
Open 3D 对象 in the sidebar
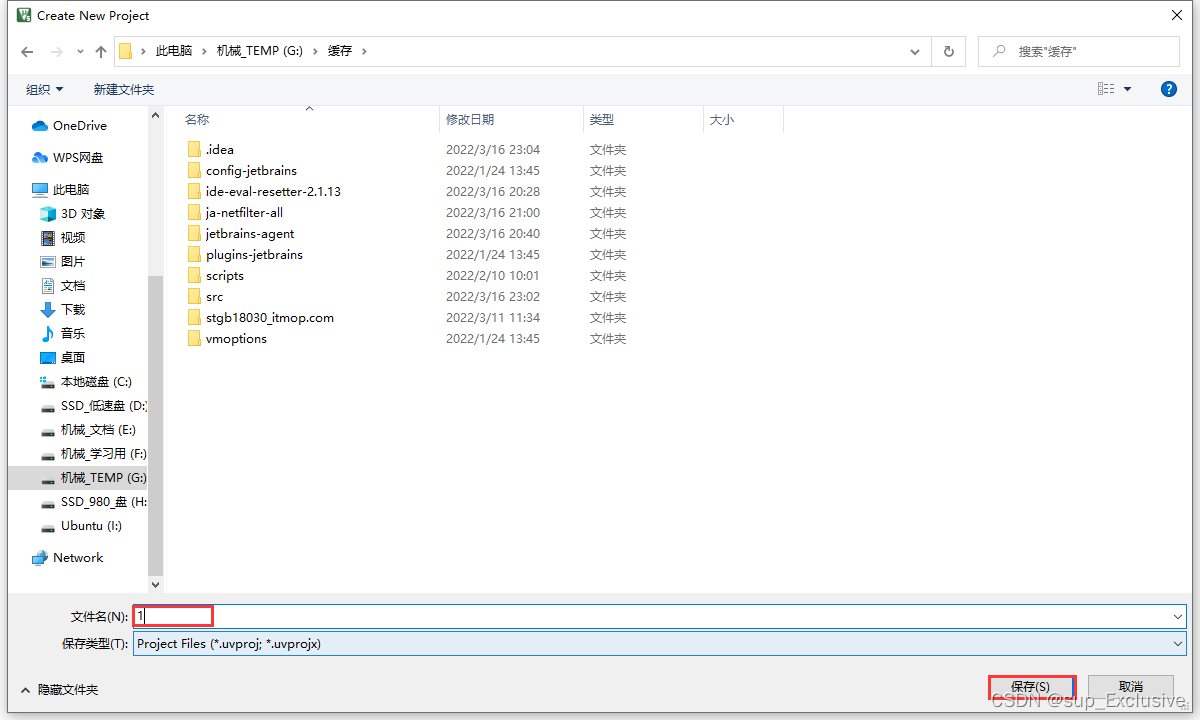72,213
